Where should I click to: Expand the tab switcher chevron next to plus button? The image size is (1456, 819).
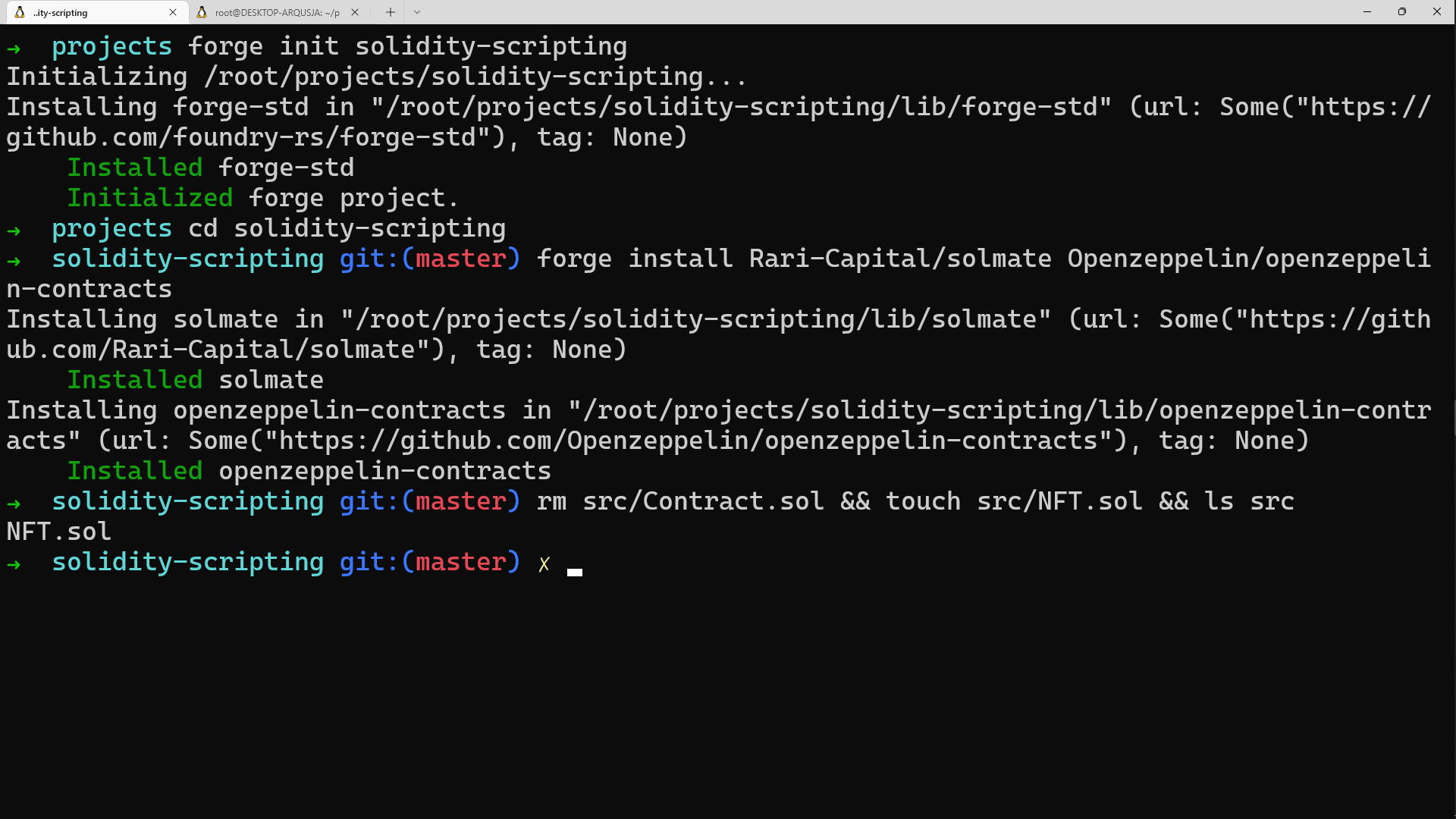point(416,12)
